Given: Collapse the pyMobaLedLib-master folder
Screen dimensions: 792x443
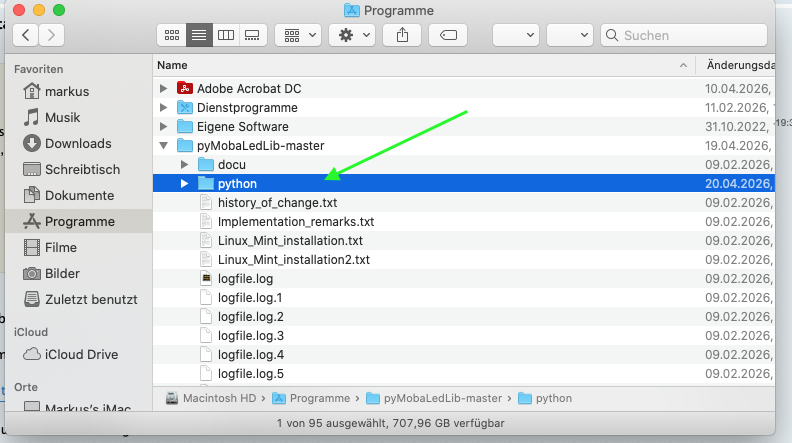Looking at the screenshot, I should 164,146.
